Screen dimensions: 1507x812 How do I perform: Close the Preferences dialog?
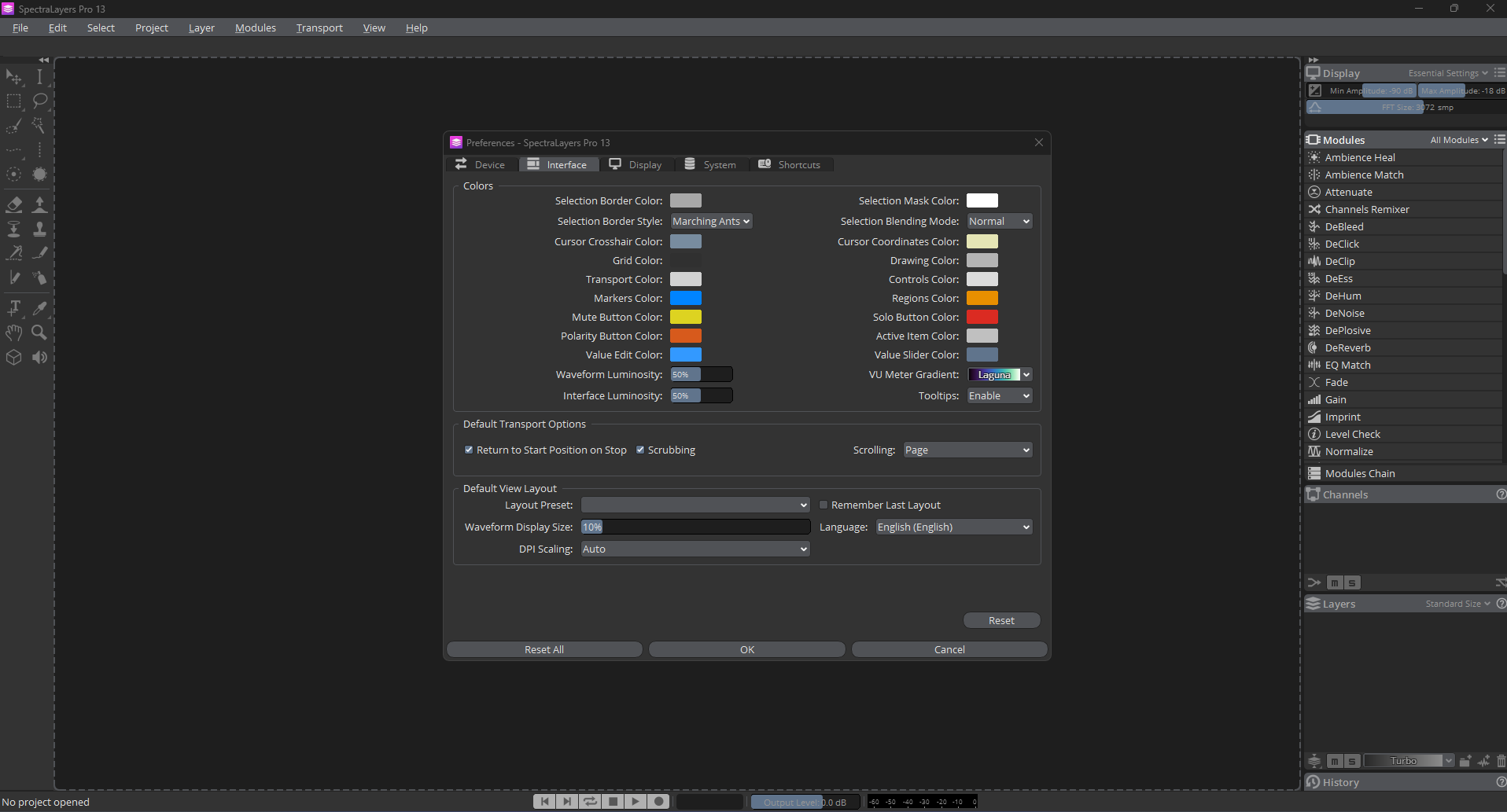click(1039, 143)
